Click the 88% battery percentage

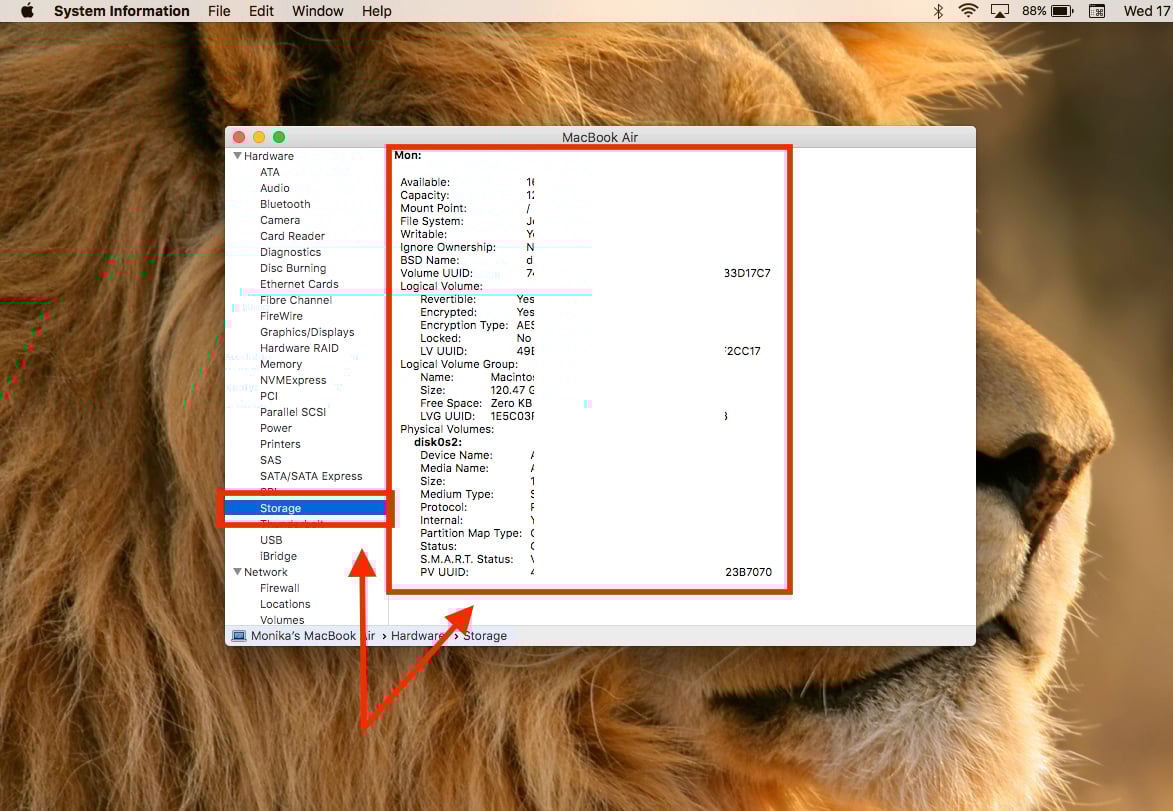tap(1034, 10)
